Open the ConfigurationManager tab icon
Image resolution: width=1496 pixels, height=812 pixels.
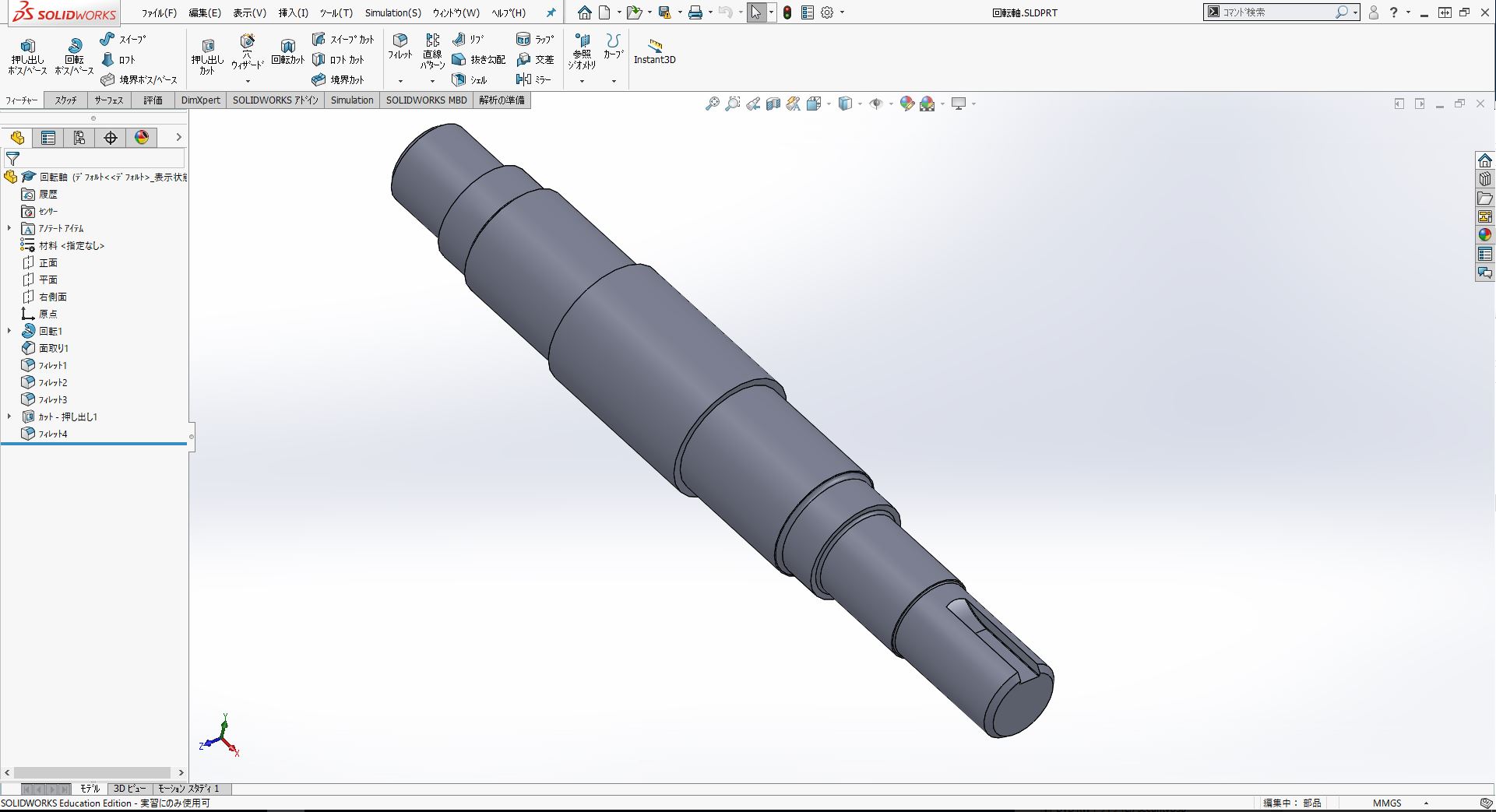79,138
